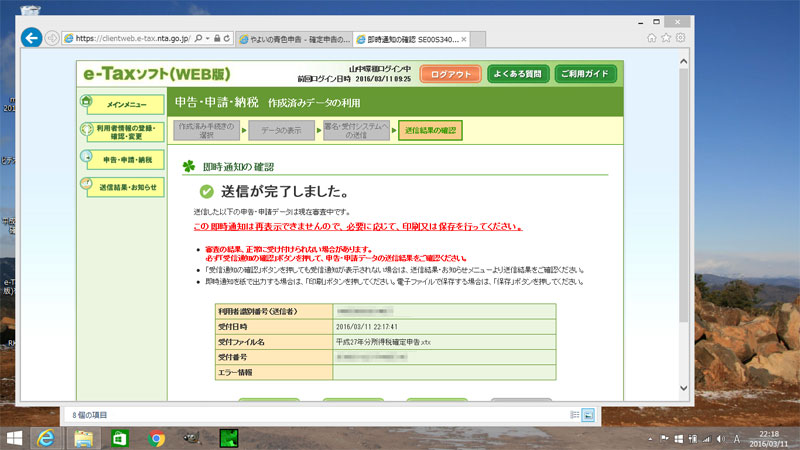Select the 即時通知の確認 browser tab

[x=410, y=39]
